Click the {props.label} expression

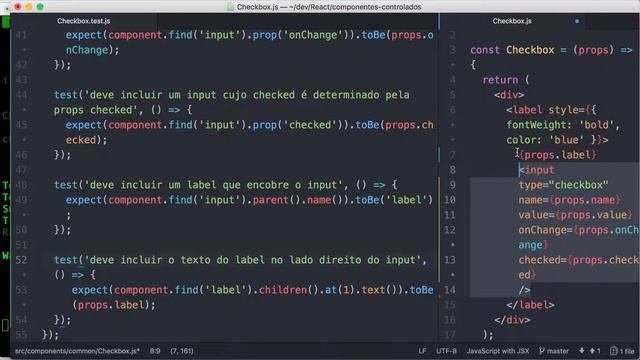[x=558, y=155]
